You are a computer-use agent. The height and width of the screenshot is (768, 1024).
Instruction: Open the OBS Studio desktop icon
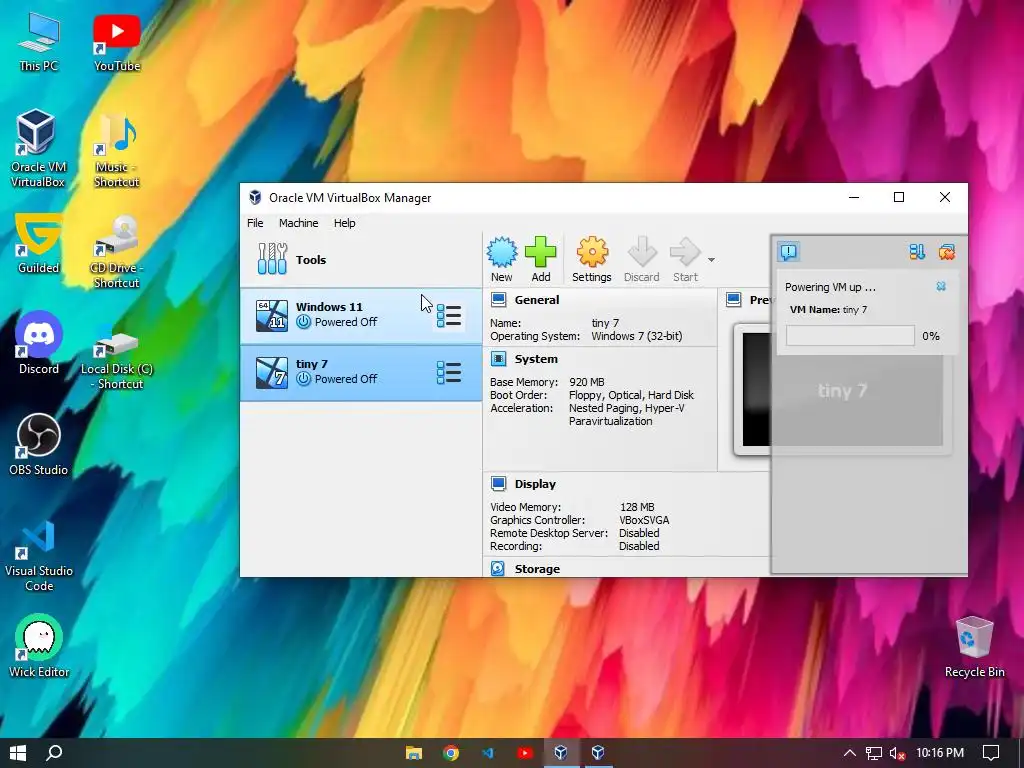pyautogui.click(x=39, y=444)
